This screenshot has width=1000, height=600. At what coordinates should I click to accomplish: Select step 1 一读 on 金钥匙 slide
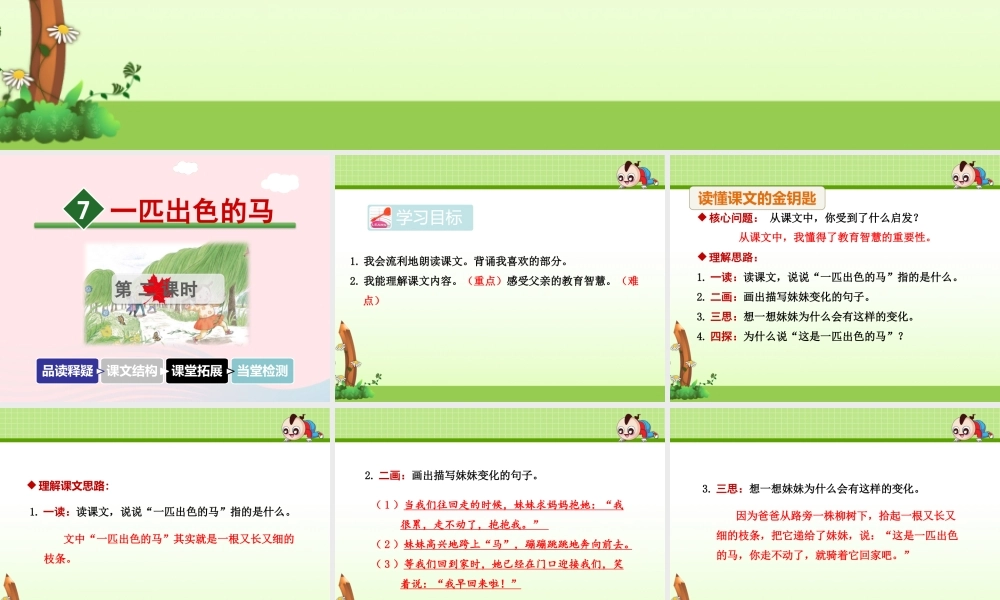click(x=827, y=277)
